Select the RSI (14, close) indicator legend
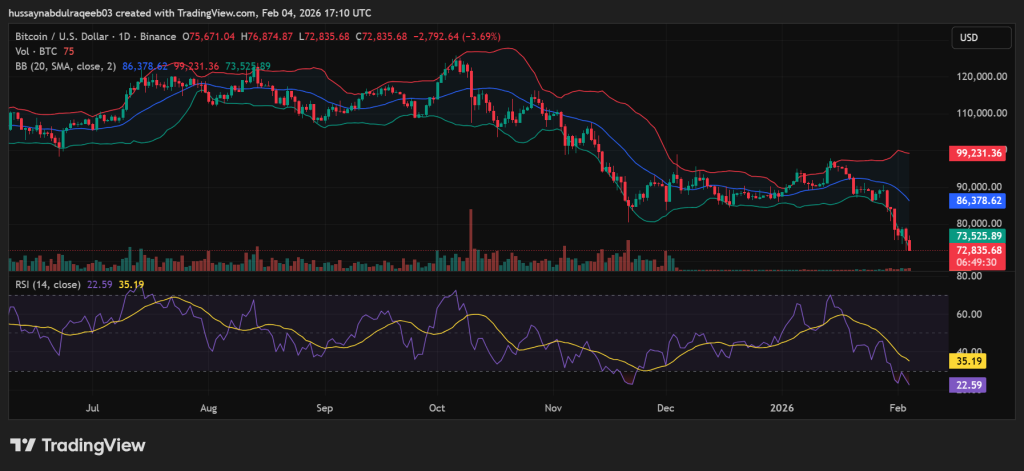1024x471 pixels. (x=47, y=285)
